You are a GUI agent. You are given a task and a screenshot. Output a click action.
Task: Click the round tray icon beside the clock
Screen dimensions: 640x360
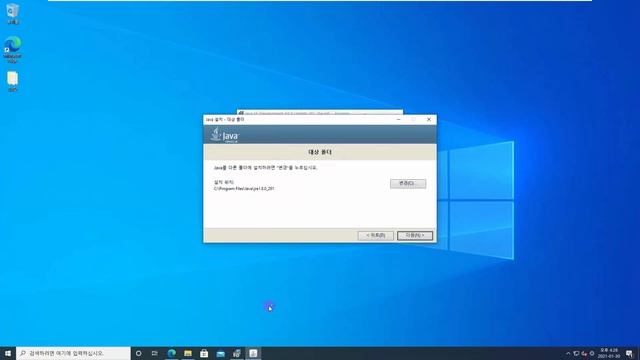[592, 353]
